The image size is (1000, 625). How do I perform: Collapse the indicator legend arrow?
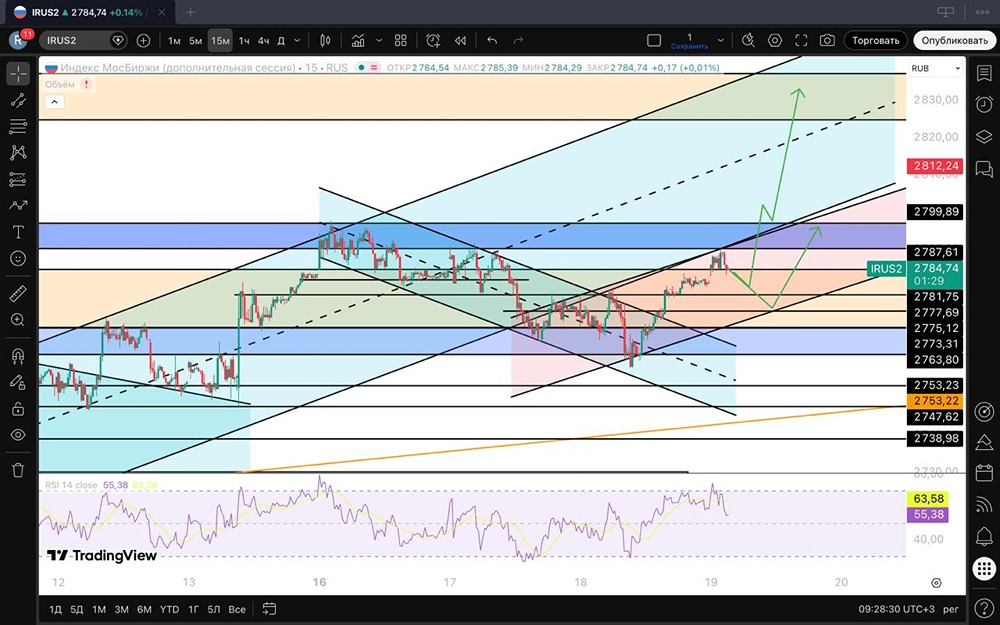[x=54, y=101]
